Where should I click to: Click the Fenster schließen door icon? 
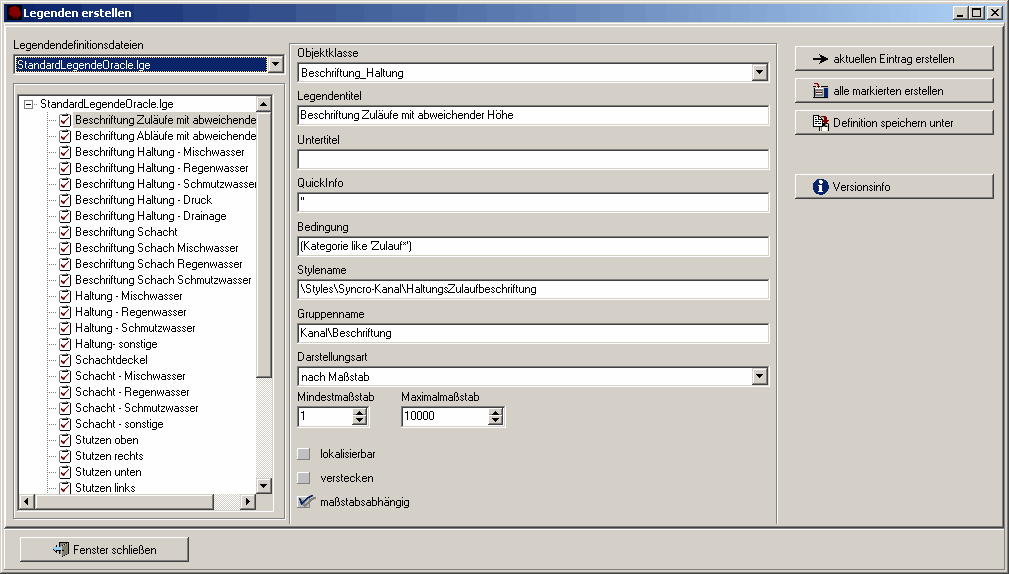pyautogui.click(x=61, y=549)
